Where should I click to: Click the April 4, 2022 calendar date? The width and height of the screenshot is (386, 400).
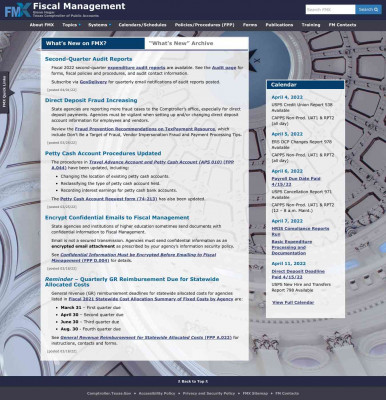(287, 97)
